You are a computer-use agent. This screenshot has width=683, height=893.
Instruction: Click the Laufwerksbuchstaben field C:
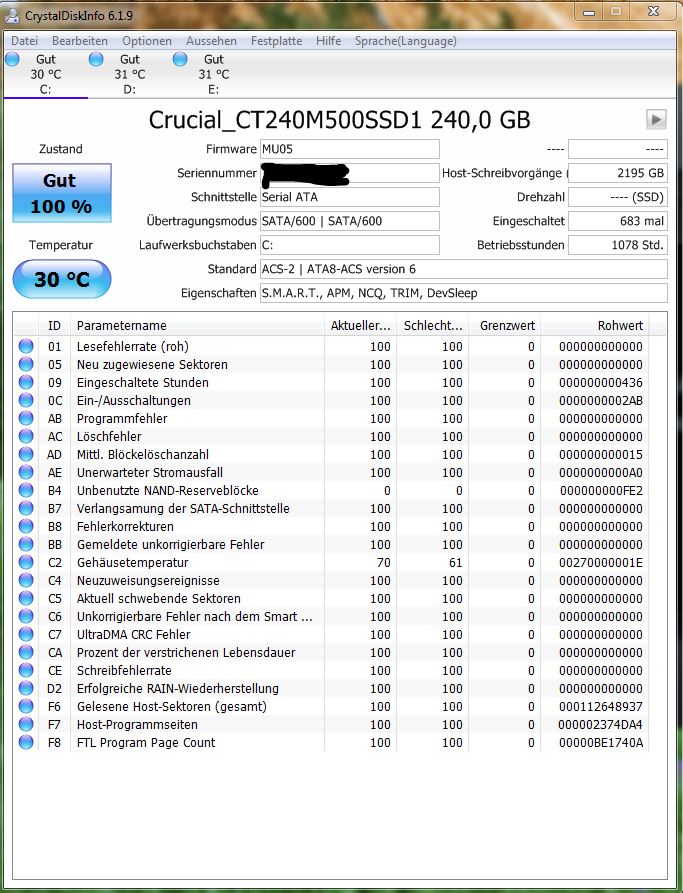350,245
